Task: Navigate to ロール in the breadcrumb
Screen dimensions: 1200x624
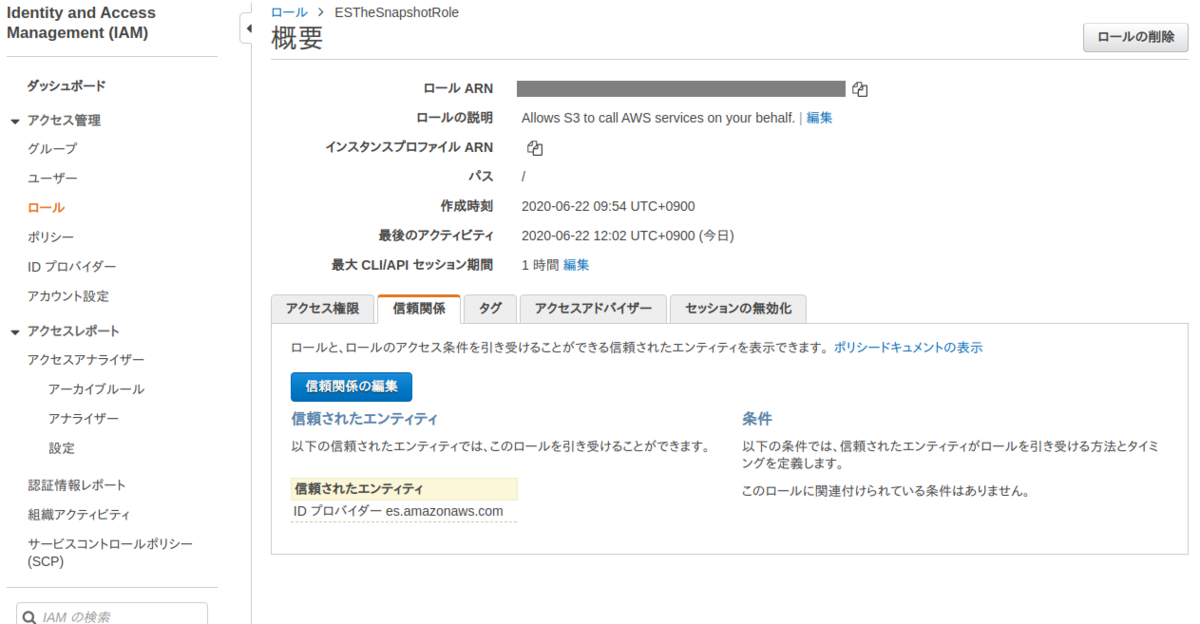Action: (289, 12)
